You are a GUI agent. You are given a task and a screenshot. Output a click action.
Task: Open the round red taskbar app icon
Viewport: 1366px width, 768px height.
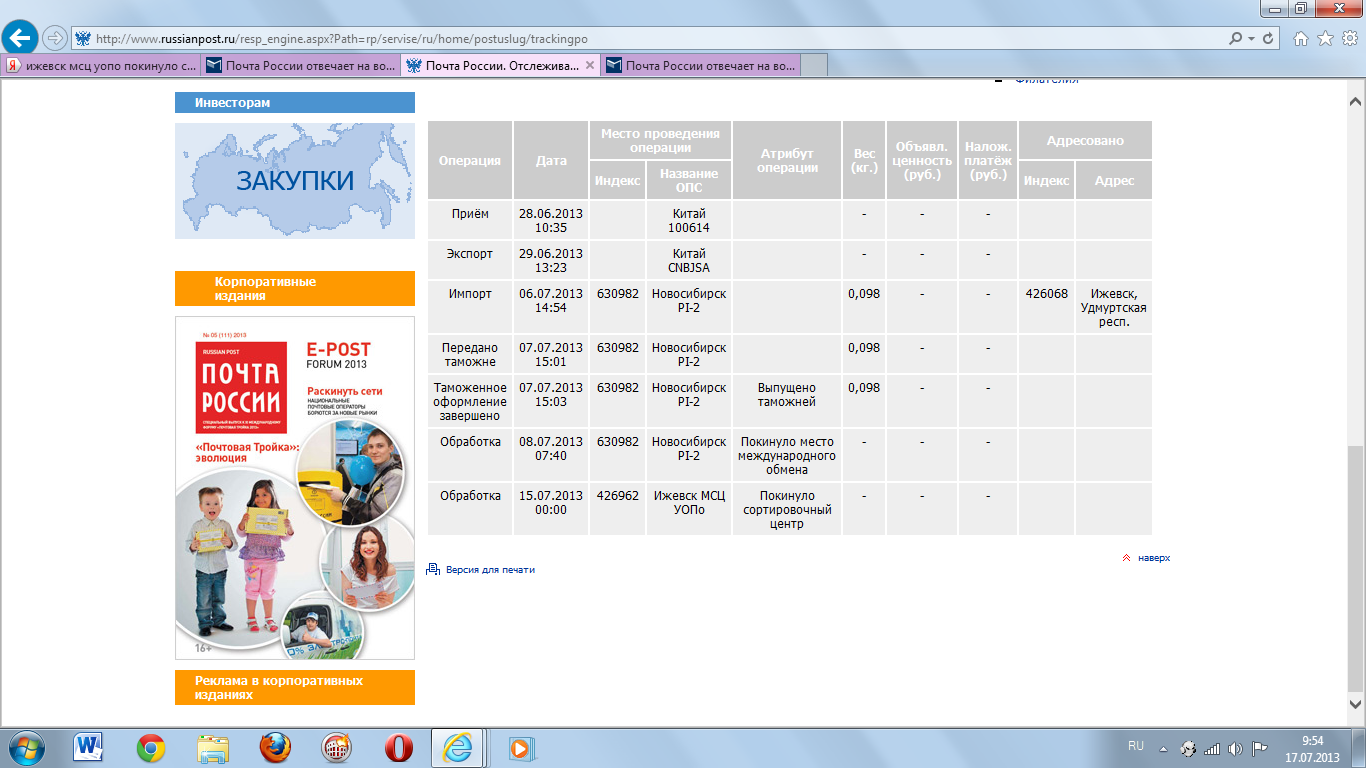tap(337, 748)
